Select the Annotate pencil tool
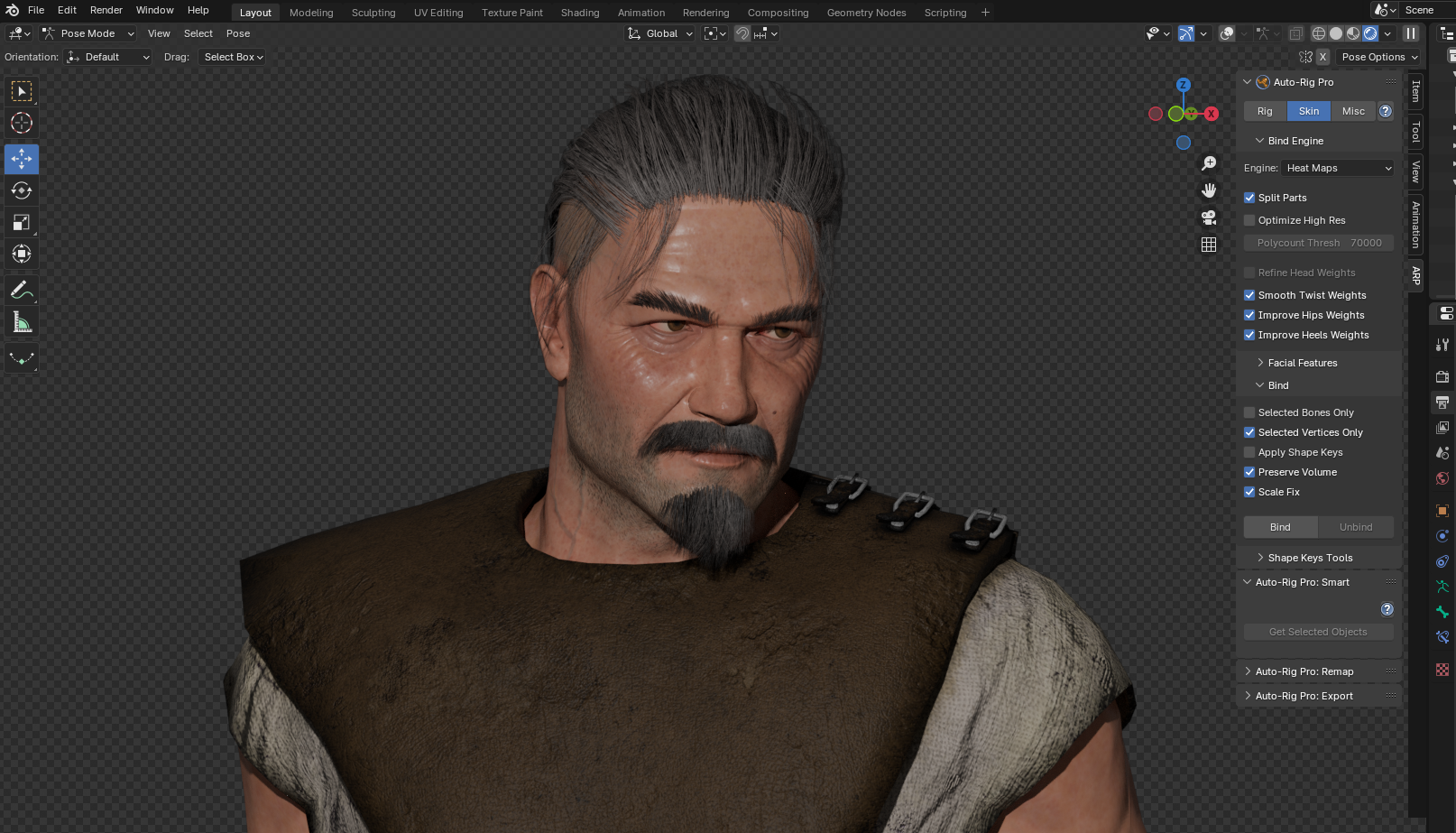 coord(22,291)
